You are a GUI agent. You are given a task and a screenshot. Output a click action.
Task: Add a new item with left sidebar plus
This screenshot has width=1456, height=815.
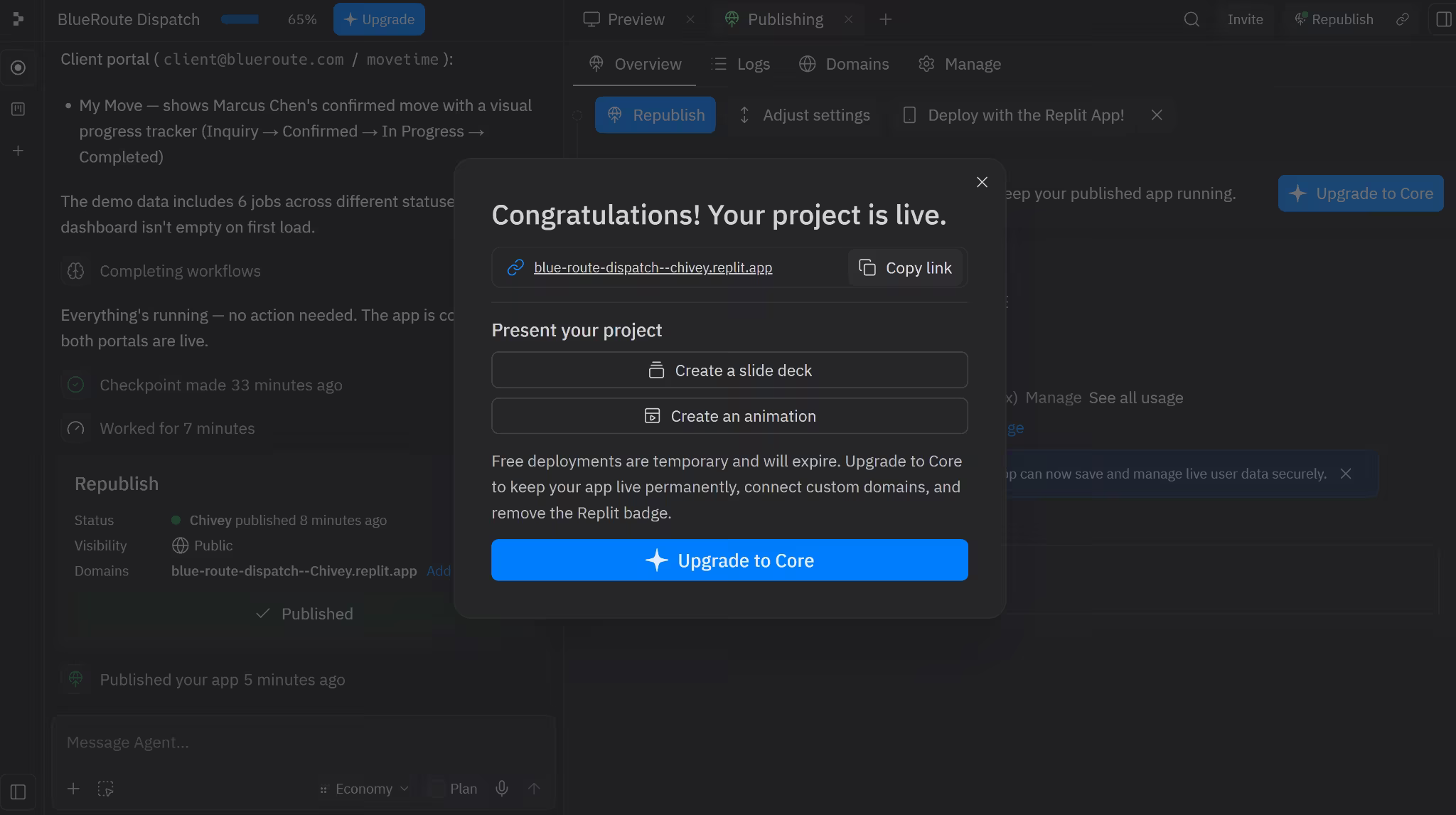(x=18, y=151)
